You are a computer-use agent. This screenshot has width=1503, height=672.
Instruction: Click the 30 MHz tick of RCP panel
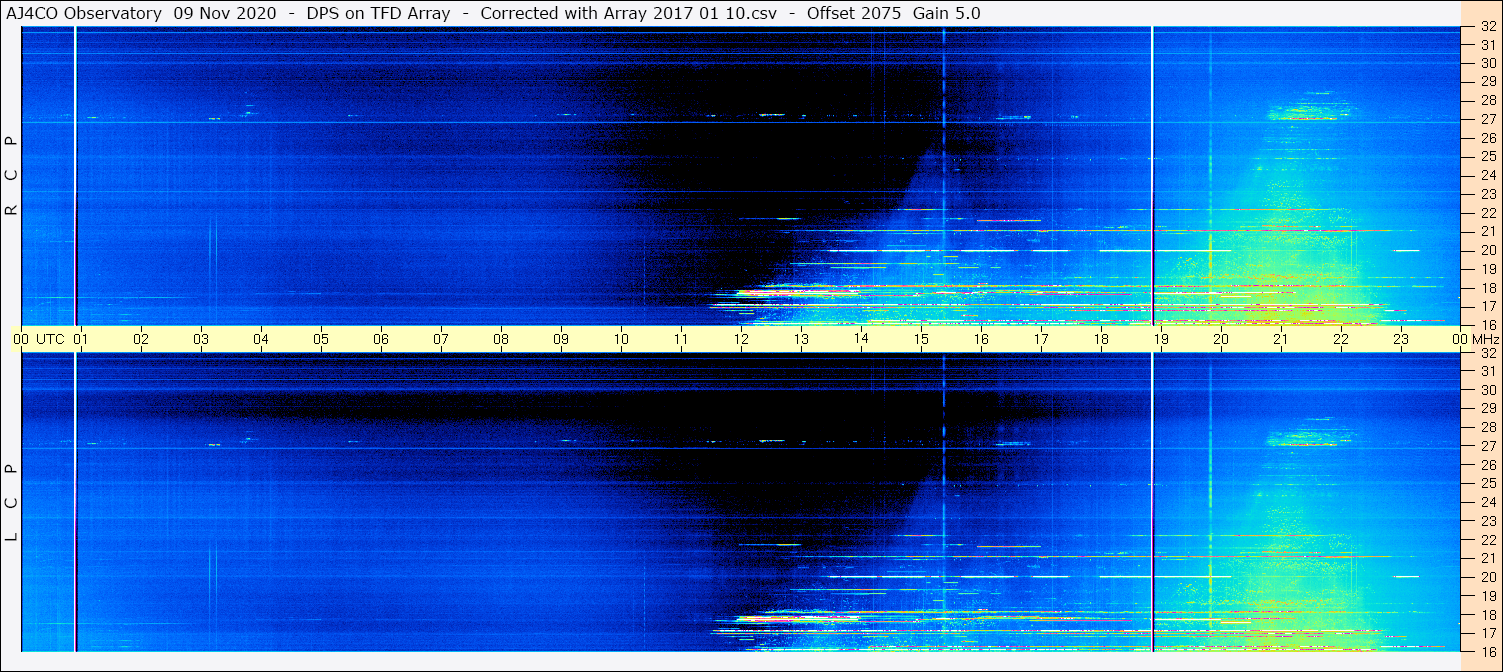coord(1487,63)
